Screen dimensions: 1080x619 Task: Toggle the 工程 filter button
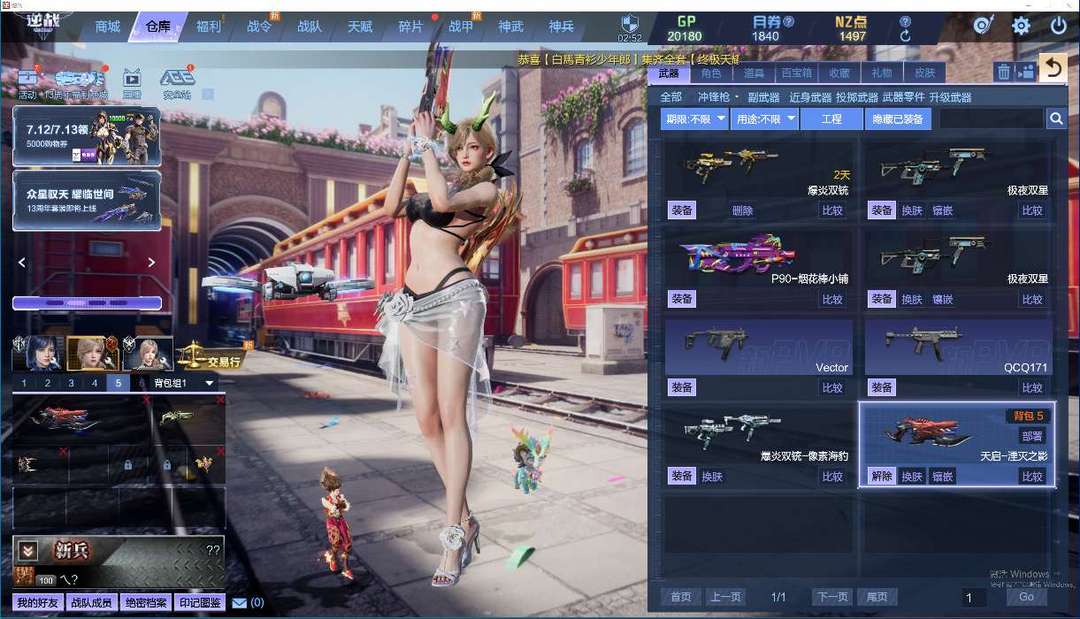pyautogui.click(x=831, y=119)
